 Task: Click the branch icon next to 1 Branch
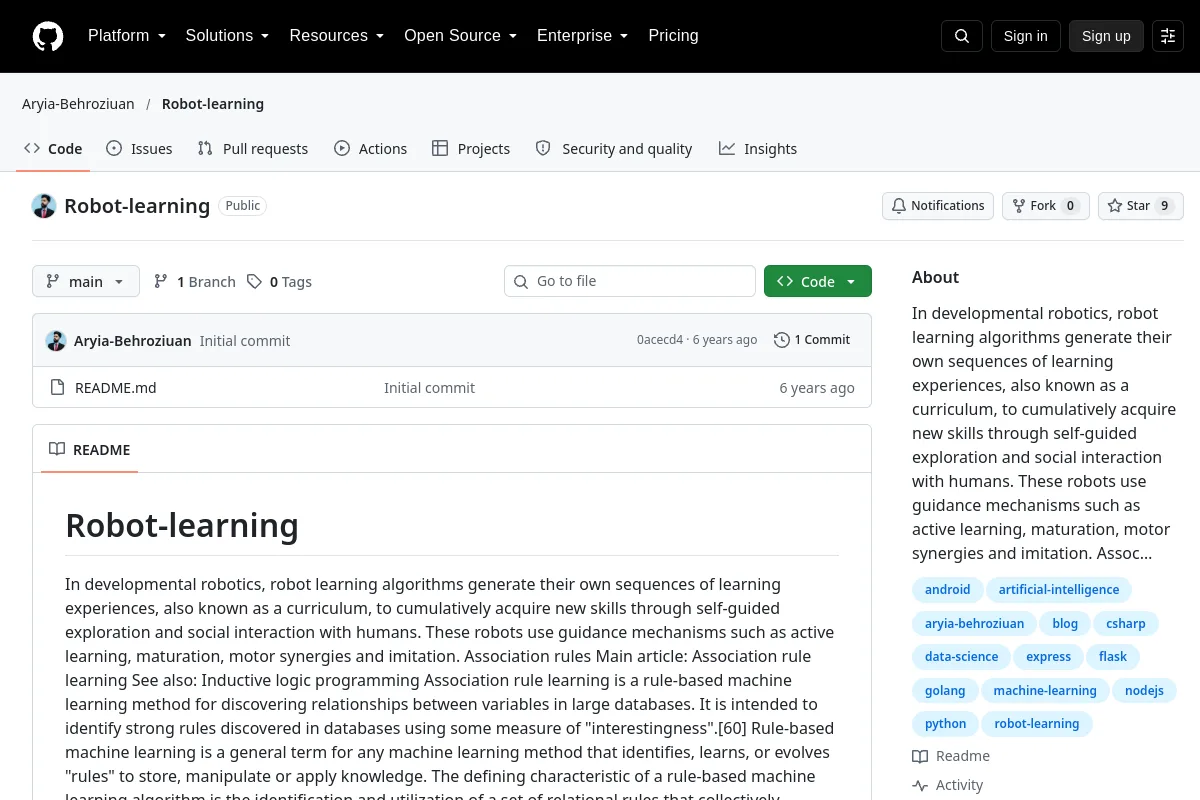[x=161, y=282]
